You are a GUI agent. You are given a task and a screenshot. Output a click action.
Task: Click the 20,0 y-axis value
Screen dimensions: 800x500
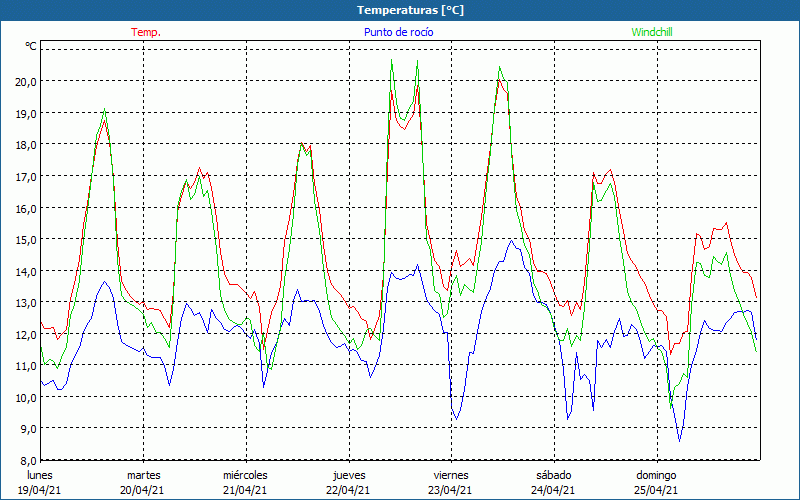(x=26, y=82)
